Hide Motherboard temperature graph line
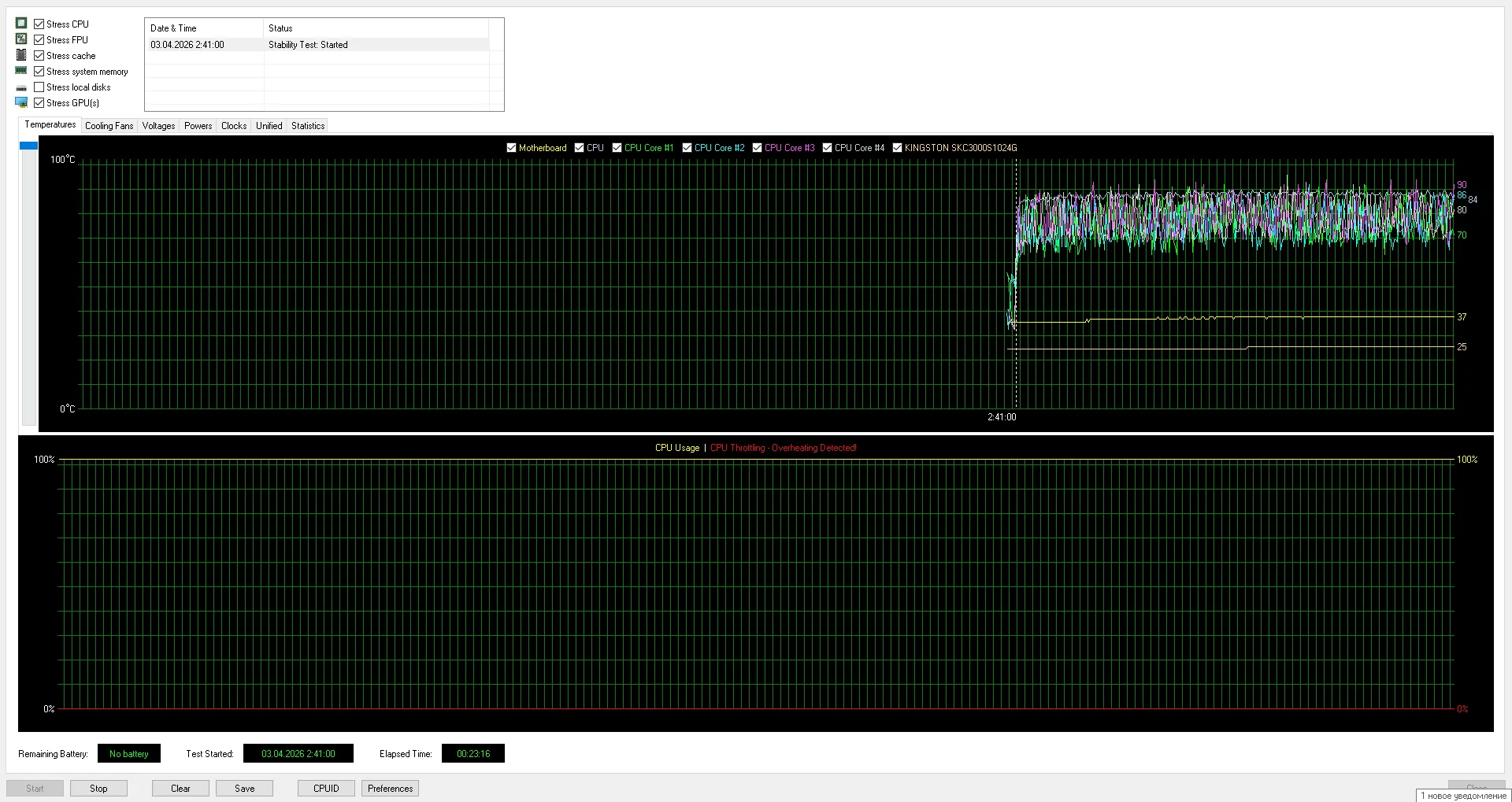Screen dimensions: 1512x802 point(511,148)
